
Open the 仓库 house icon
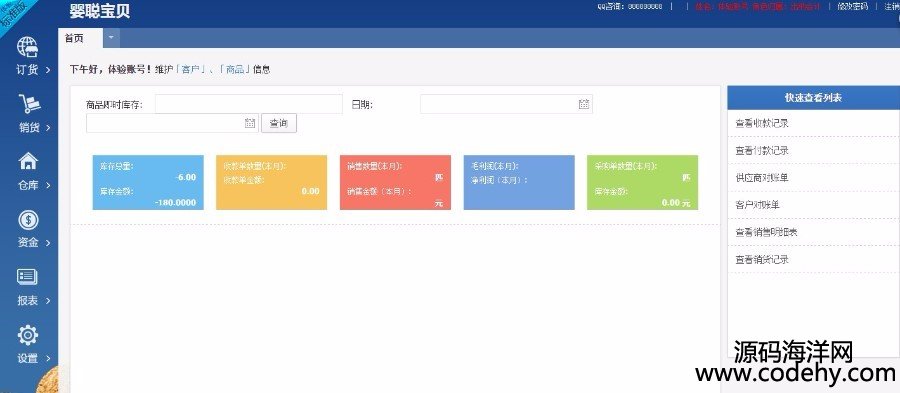coord(28,161)
